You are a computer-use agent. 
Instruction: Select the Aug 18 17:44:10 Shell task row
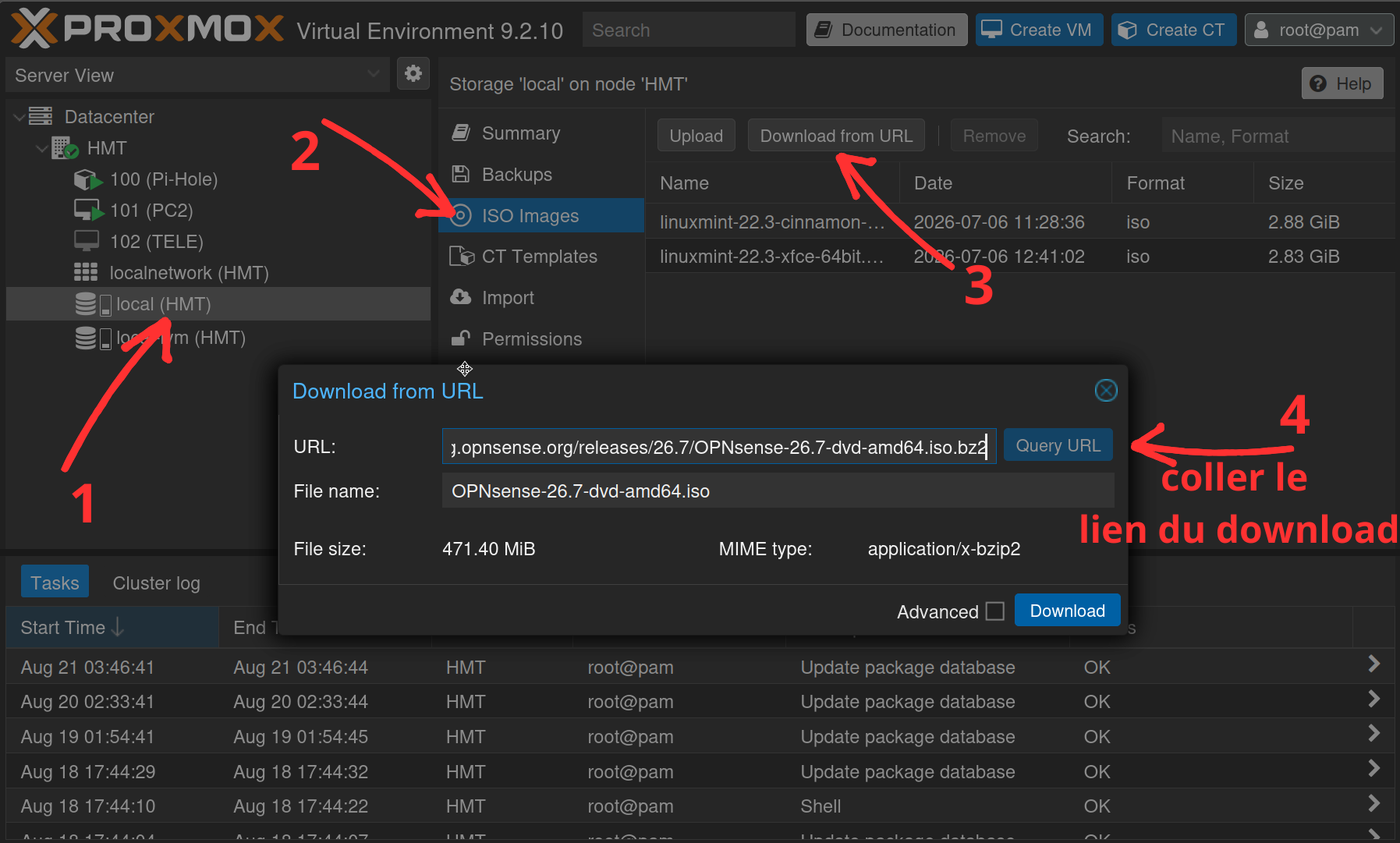tap(700, 806)
